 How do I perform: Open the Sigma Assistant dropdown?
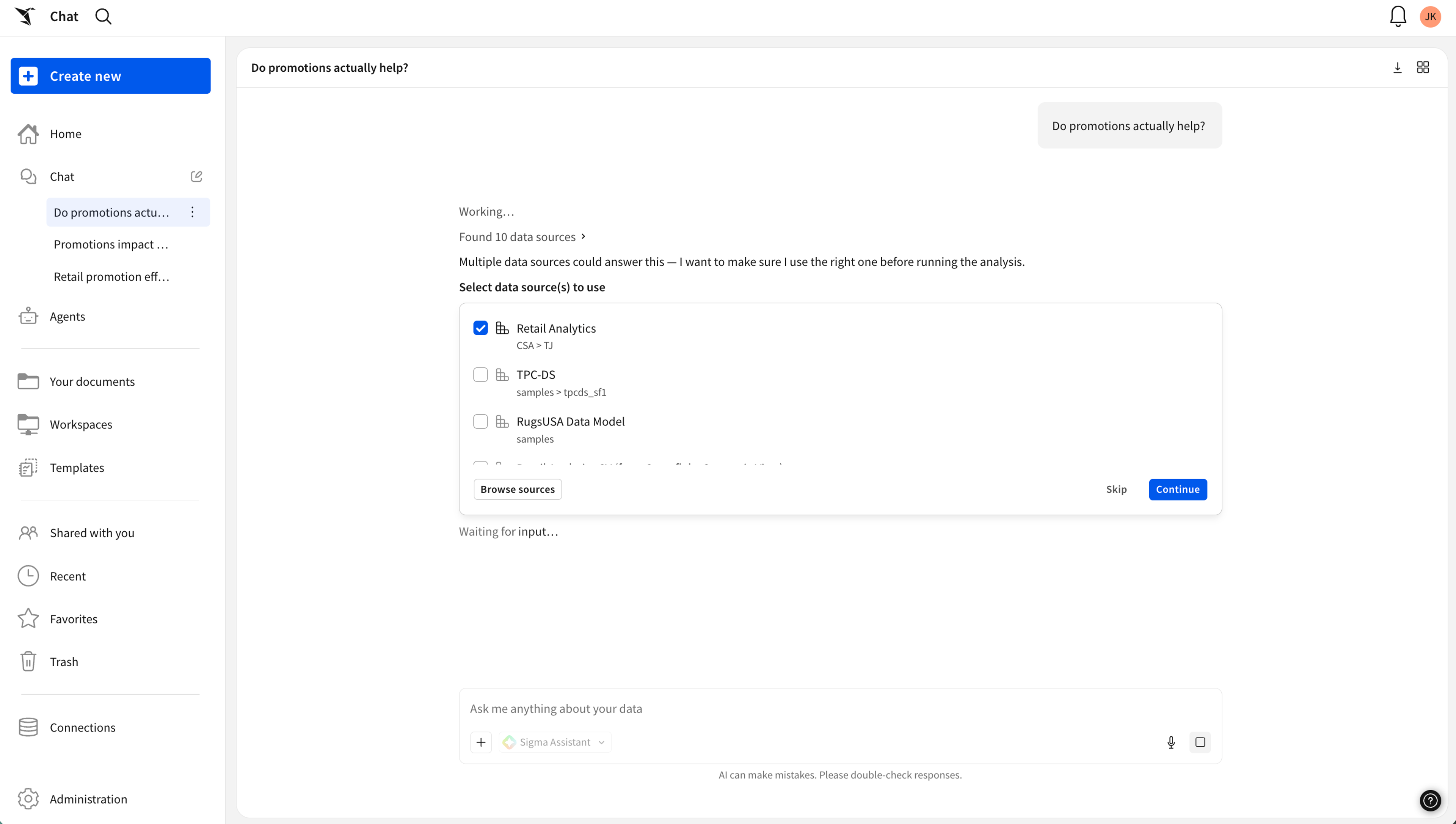555,742
